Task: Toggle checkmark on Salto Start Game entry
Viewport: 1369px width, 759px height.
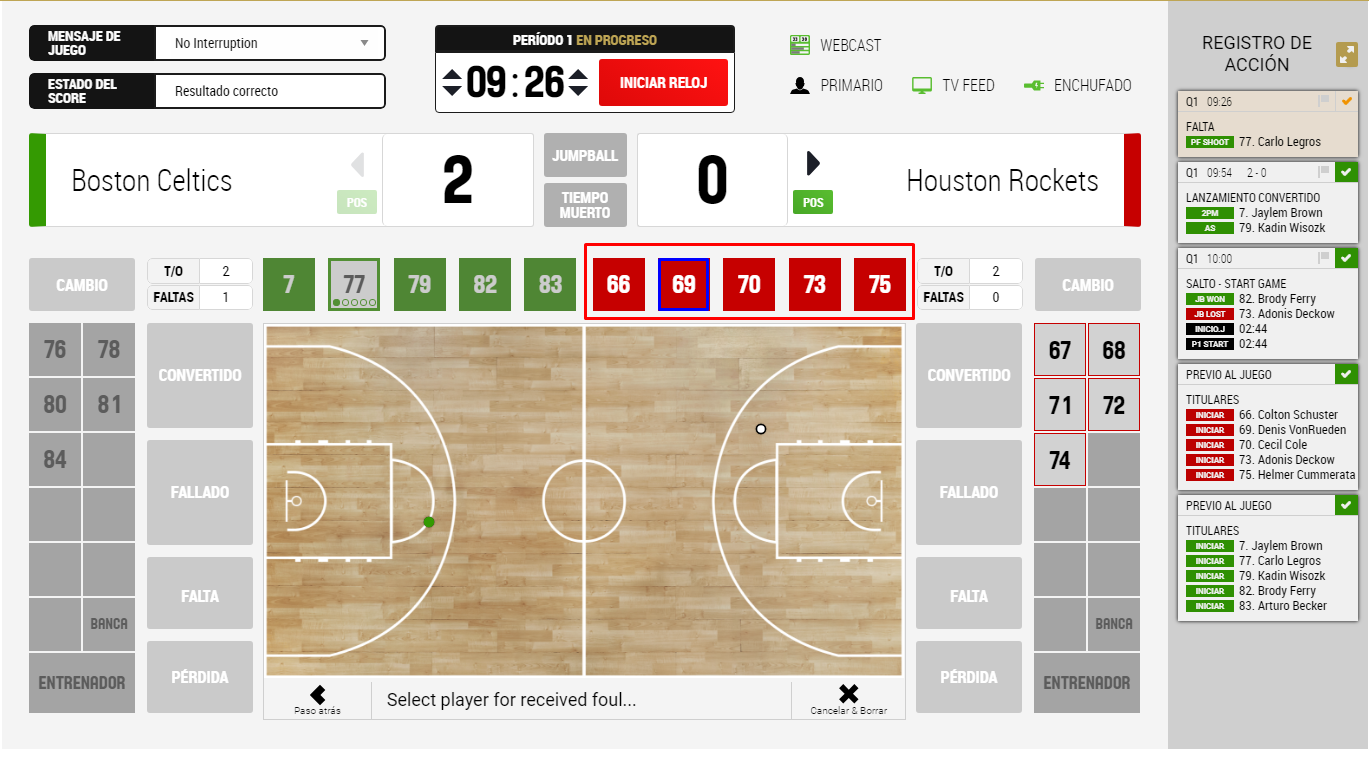Action: click(1347, 258)
